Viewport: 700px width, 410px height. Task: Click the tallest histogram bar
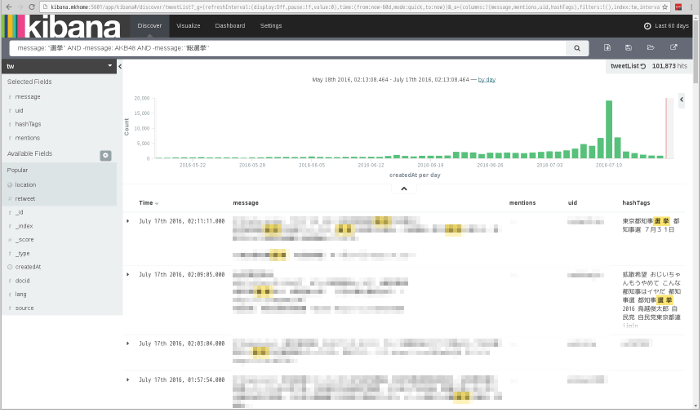(609, 130)
